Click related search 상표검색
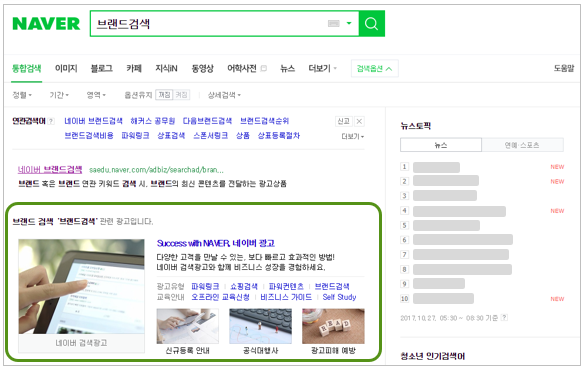The image size is (586, 370). (171, 135)
